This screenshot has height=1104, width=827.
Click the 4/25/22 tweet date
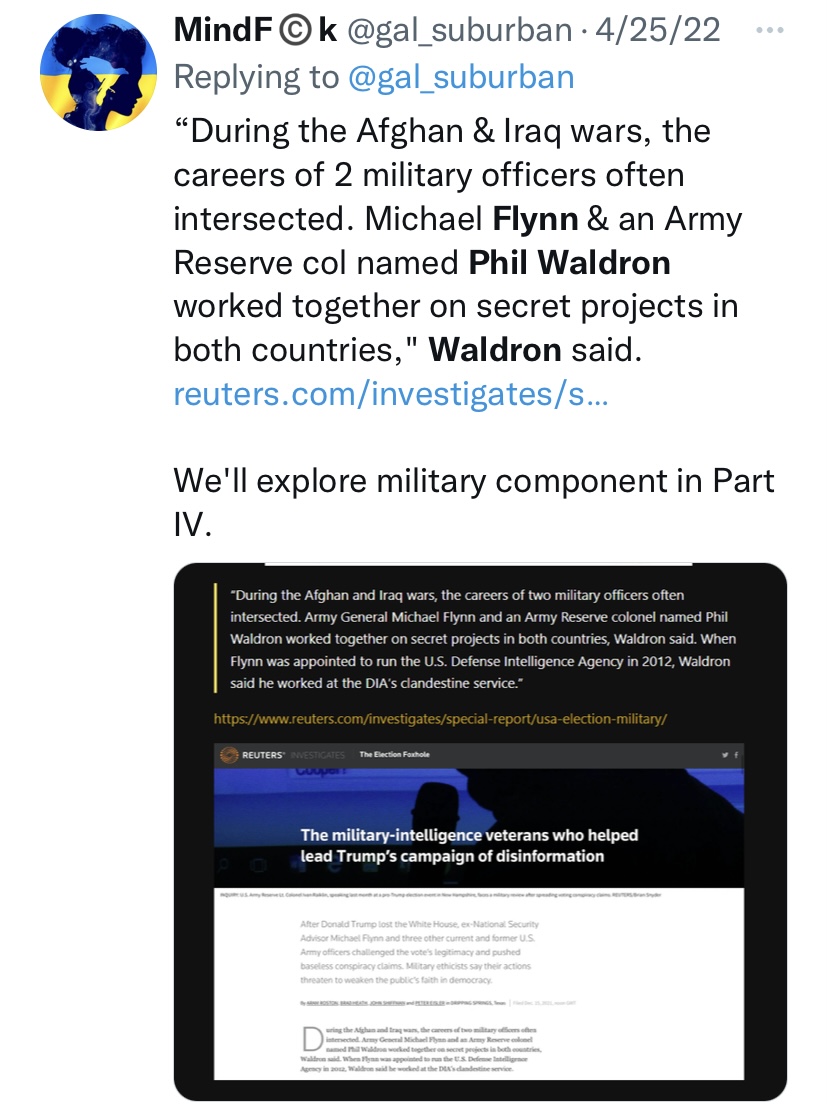point(657,30)
